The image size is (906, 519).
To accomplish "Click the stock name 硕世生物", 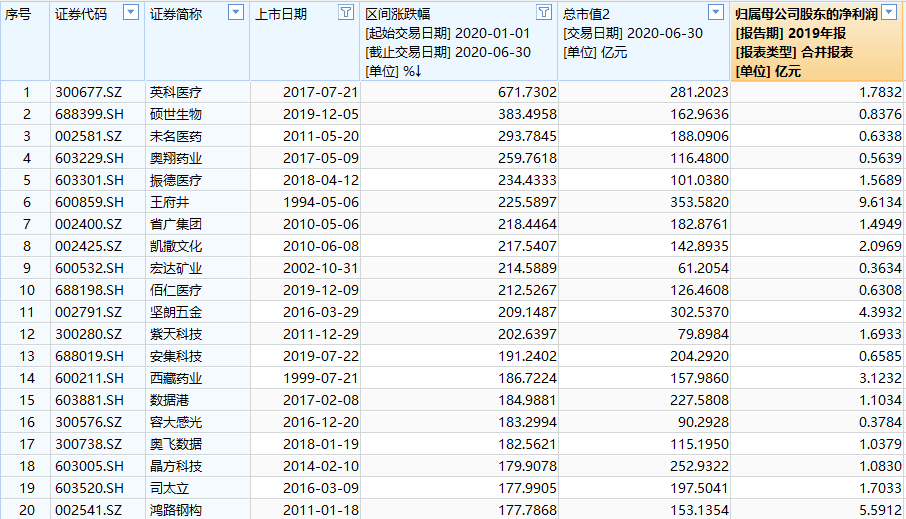I will [x=176, y=114].
